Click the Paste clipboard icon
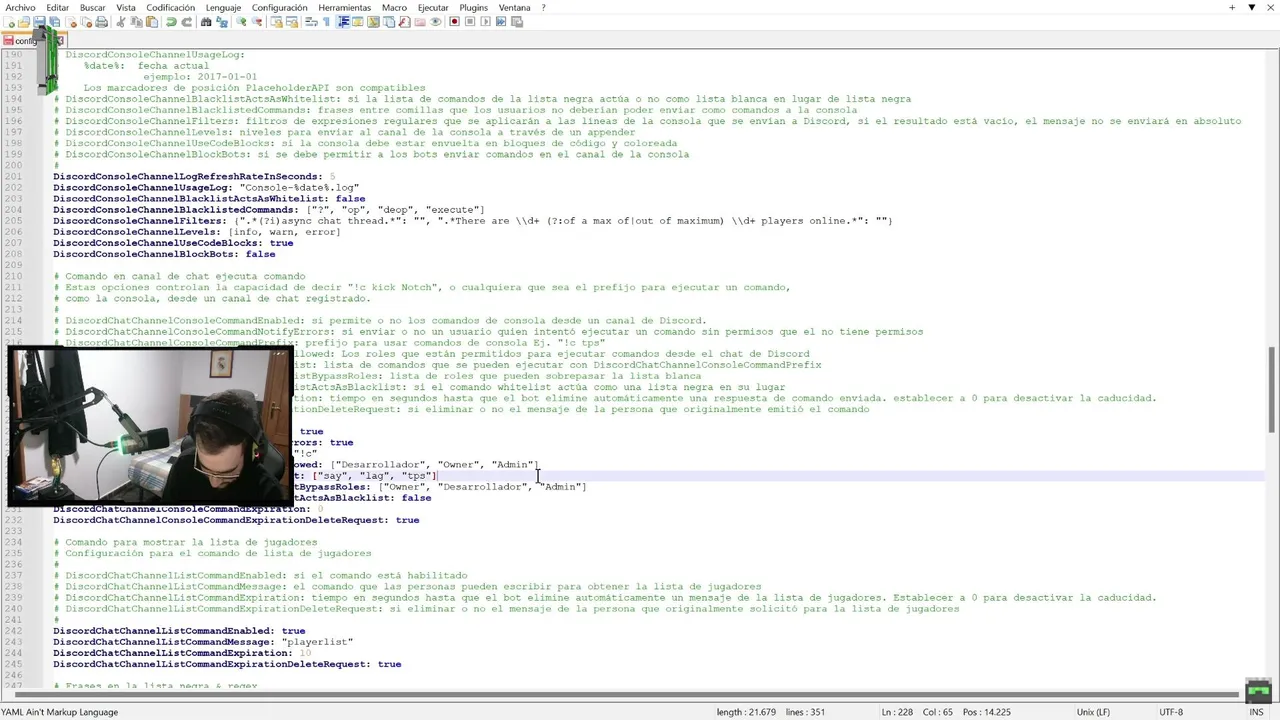The width and height of the screenshot is (1280, 720). pos(152,21)
